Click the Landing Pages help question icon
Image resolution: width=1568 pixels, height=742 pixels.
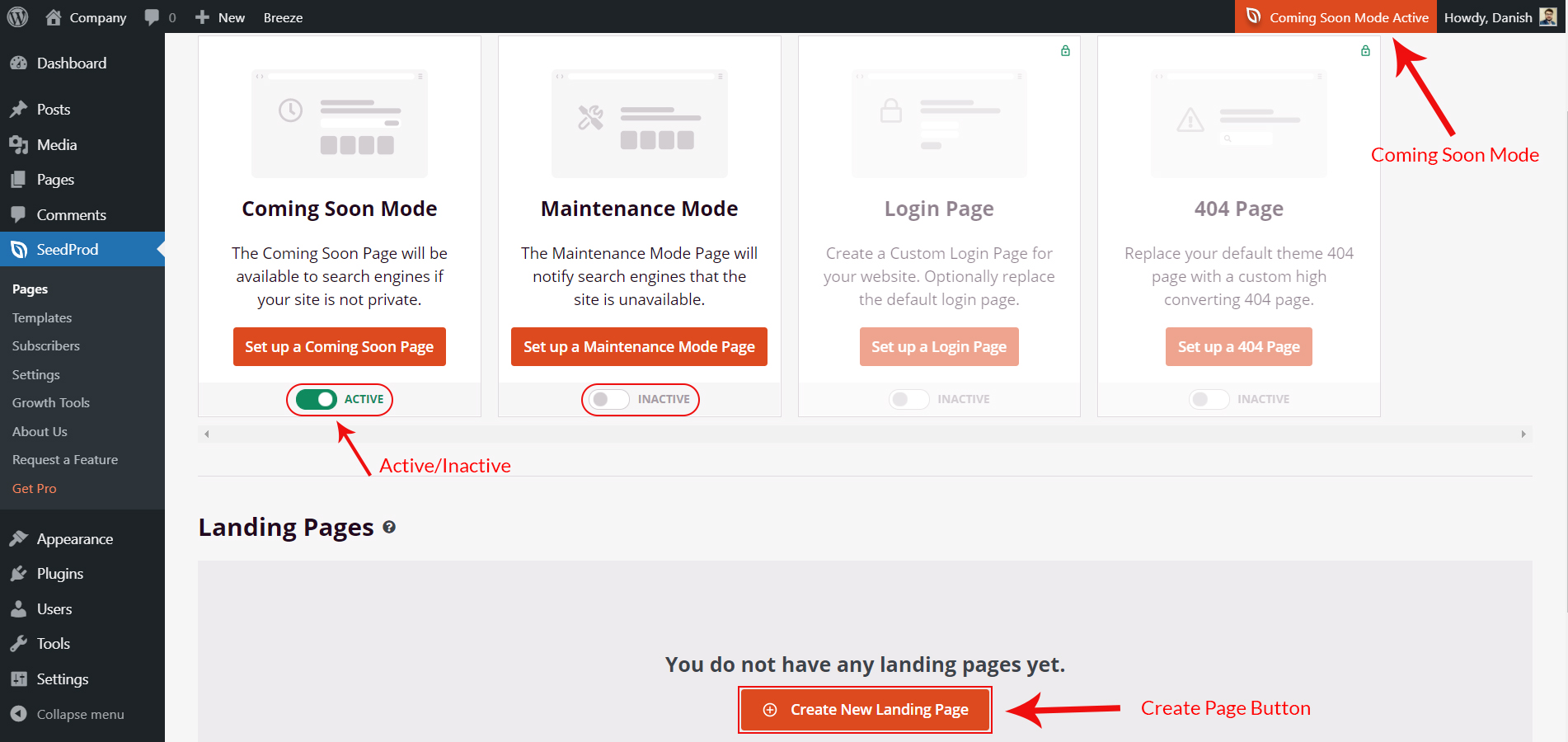click(x=389, y=527)
